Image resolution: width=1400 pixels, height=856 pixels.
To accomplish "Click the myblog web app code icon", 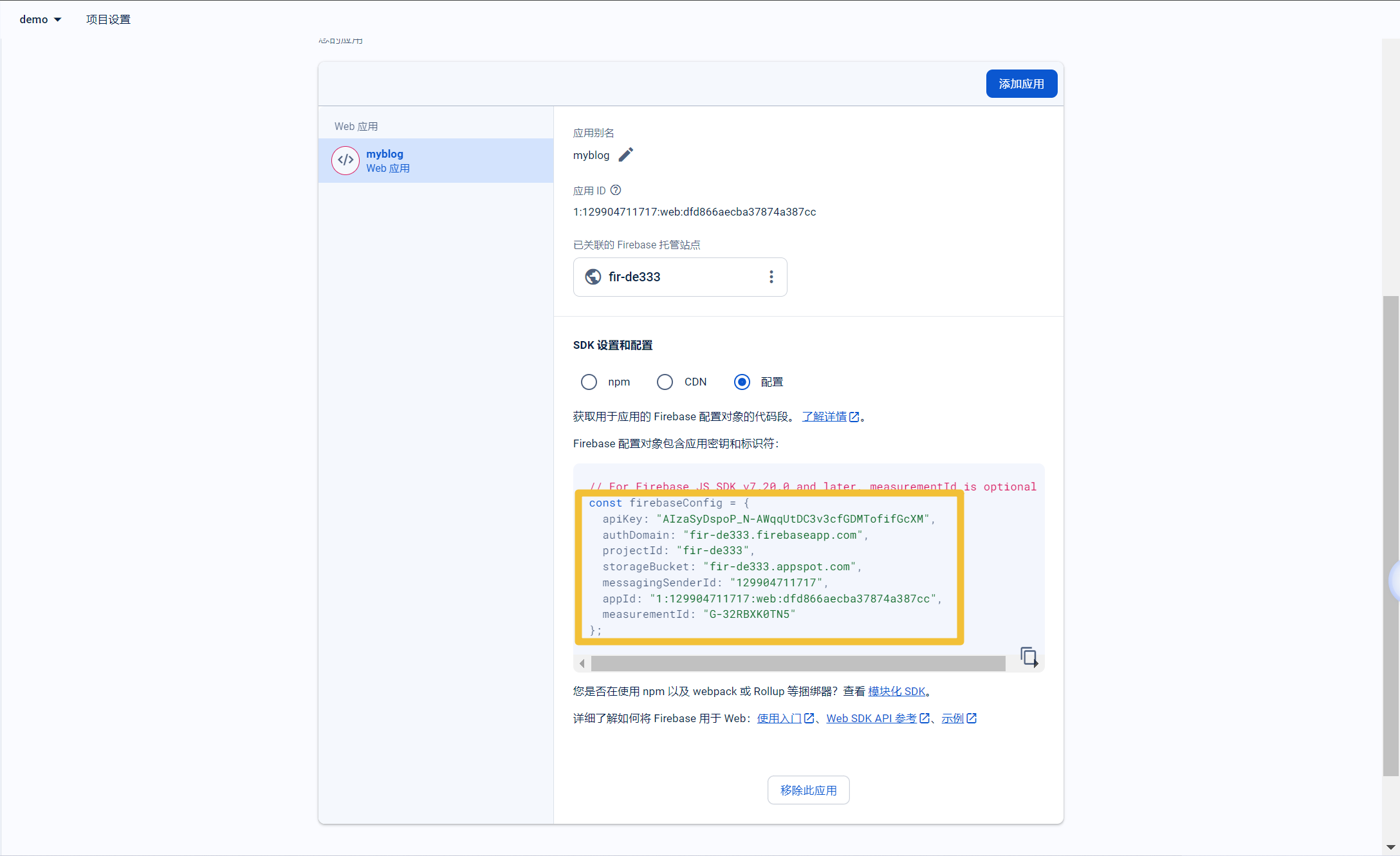I will (x=345, y=160).
